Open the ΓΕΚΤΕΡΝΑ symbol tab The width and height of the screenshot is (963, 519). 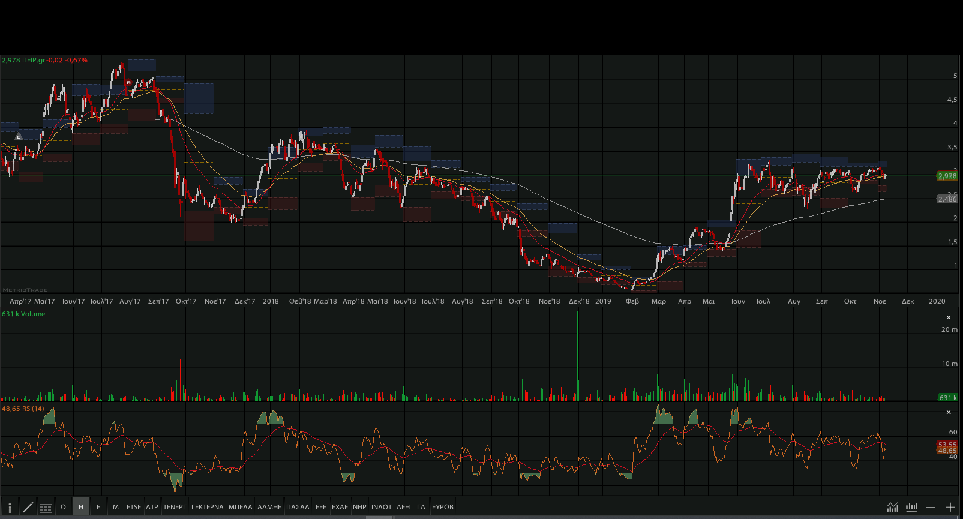[x=207, y=508]
